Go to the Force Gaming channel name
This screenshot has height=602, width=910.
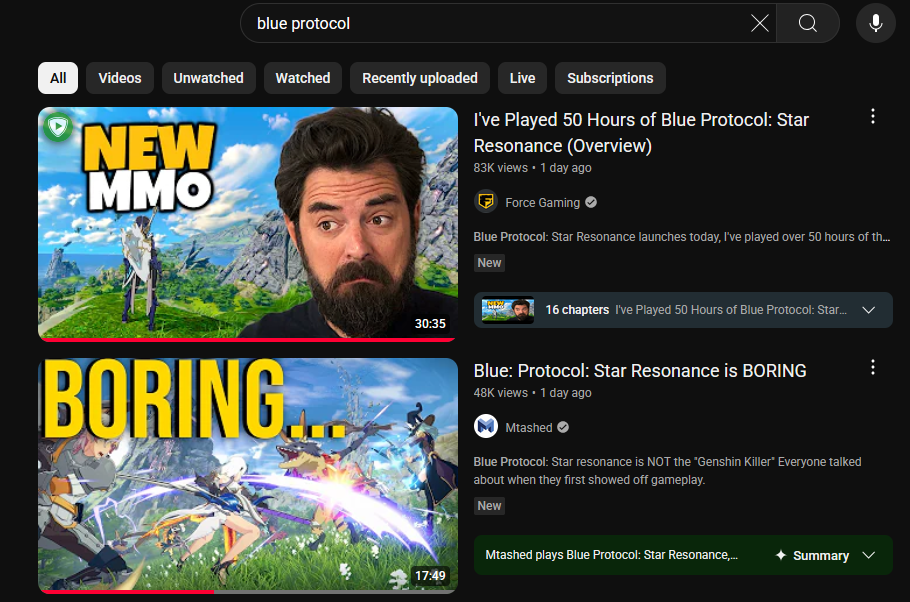pyautogui.click(x=542, y=203)
